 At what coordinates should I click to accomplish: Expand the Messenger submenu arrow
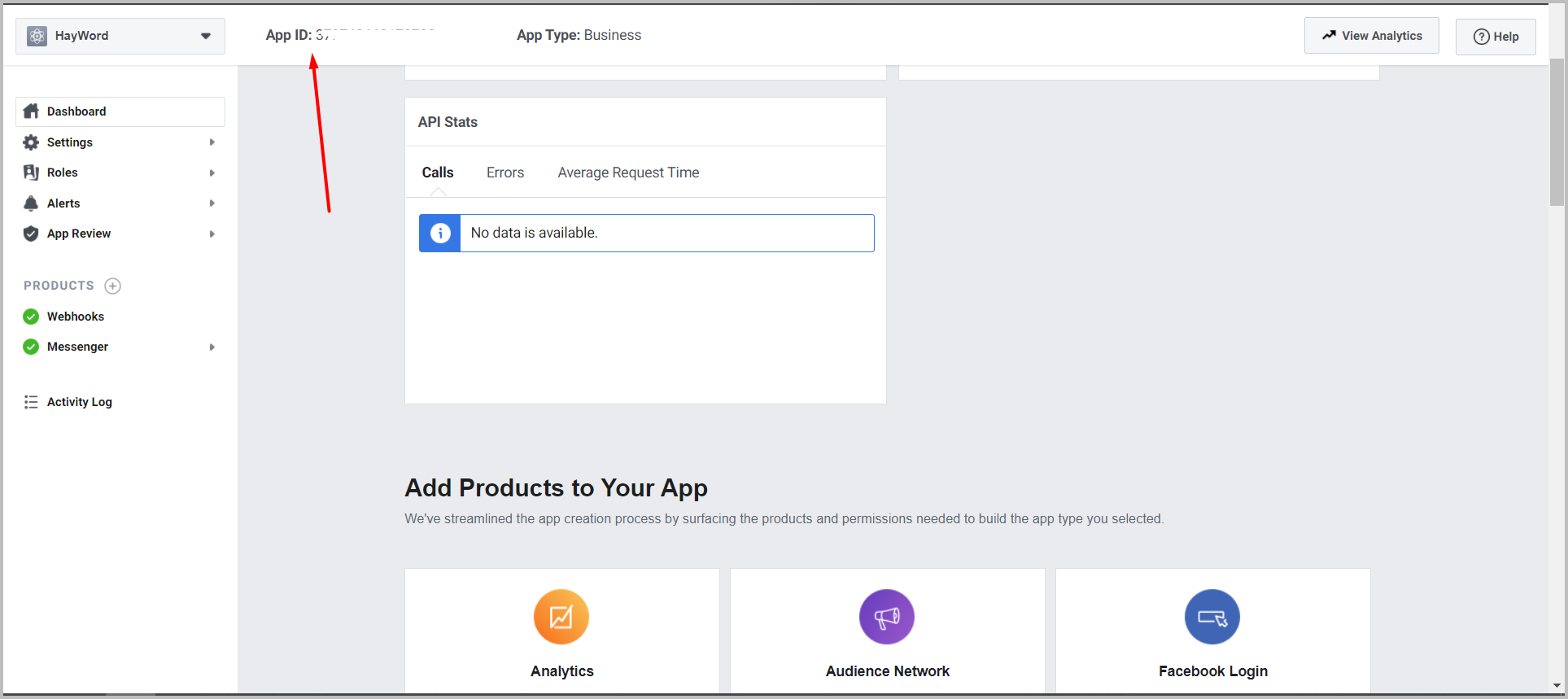212,347
